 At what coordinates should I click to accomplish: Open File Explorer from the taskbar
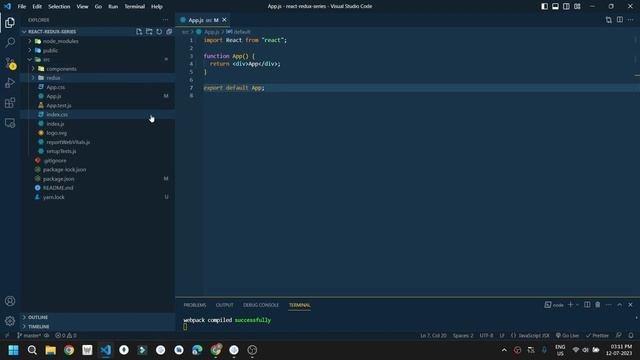(x=51, y=350)
